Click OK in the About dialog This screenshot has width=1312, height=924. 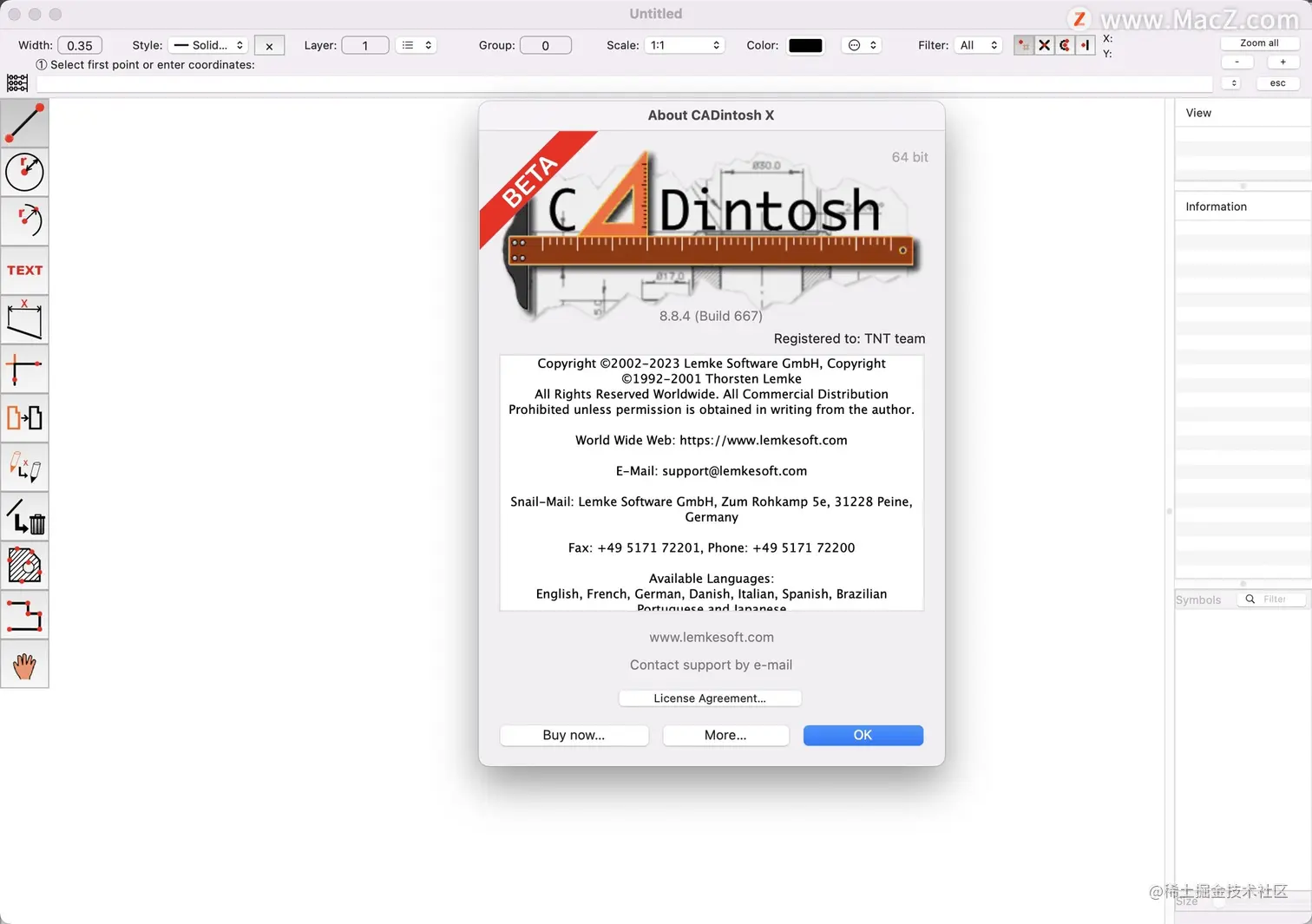pos(863,735)
